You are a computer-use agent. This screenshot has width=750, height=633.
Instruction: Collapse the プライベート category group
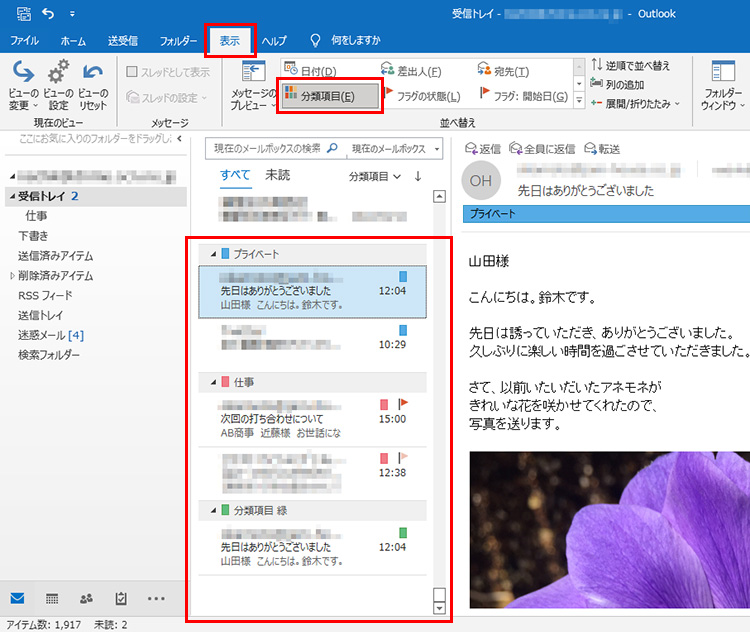coord(213,254)
